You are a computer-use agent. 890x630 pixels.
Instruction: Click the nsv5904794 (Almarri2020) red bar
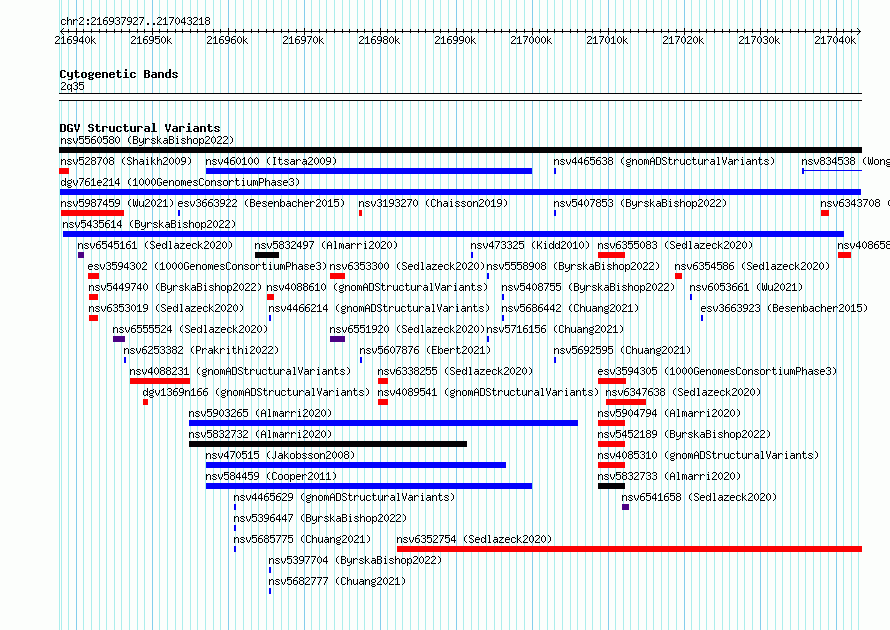pos(611,423)
